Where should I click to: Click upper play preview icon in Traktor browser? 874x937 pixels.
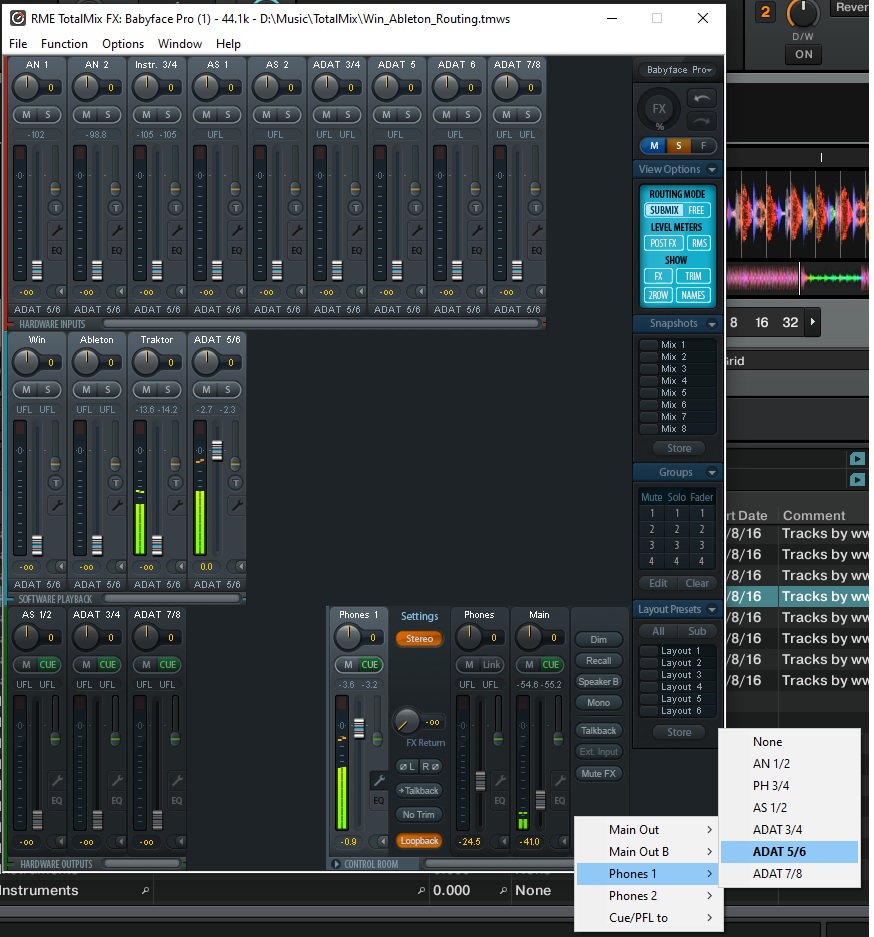tap(857, 458)
